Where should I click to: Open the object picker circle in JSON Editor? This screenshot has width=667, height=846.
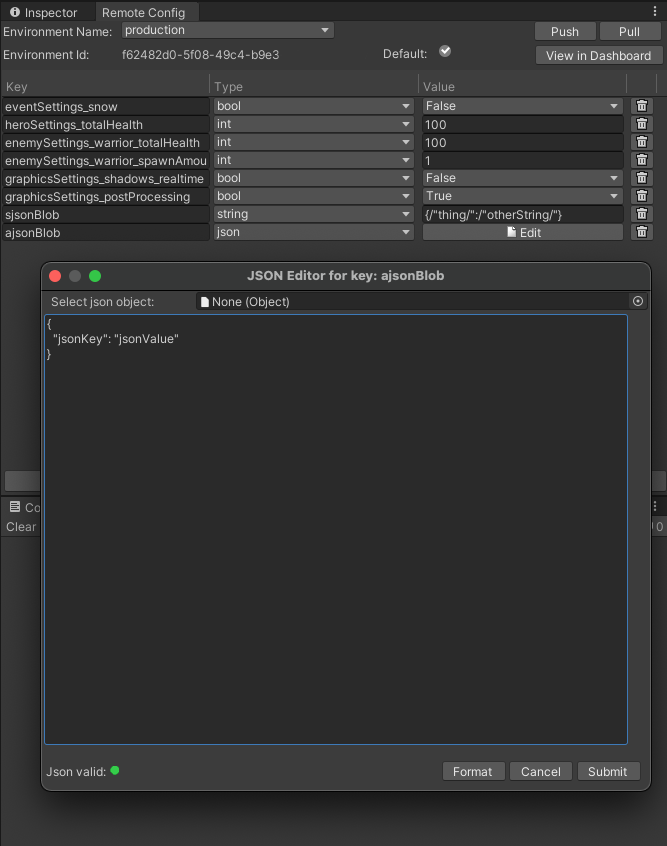coord(638,301)
